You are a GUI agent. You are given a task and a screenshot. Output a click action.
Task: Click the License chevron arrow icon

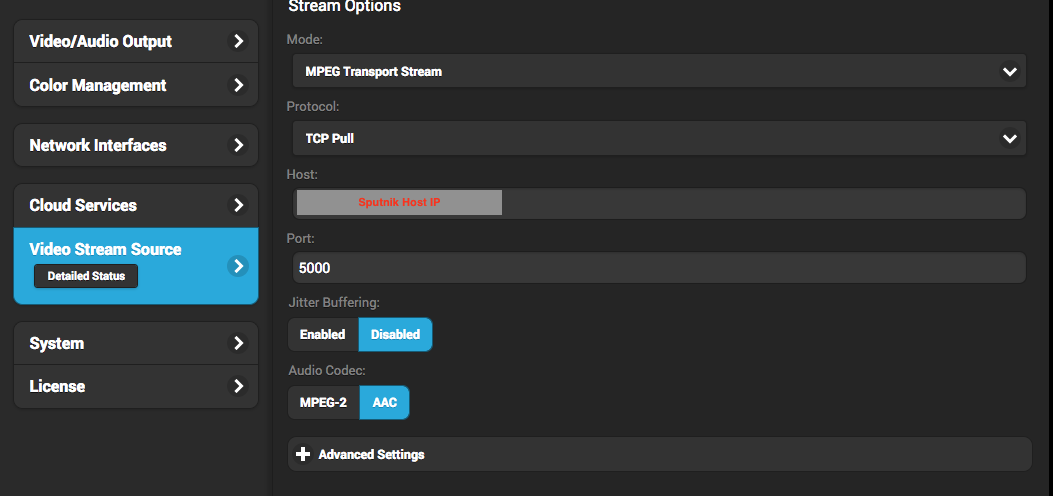[x=238, y=387]
